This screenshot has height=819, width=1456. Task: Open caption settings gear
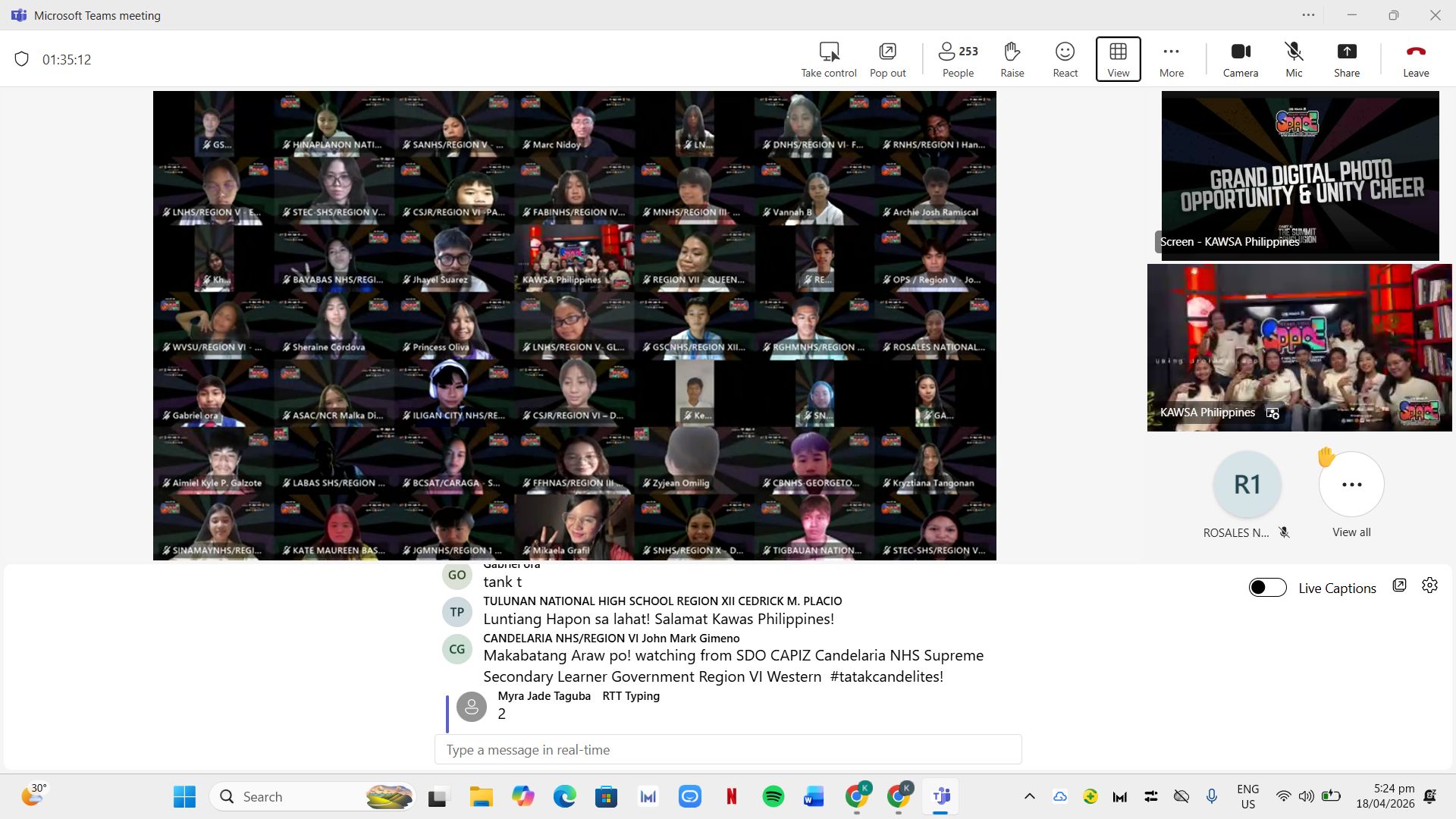click(x=1429, y=585)
